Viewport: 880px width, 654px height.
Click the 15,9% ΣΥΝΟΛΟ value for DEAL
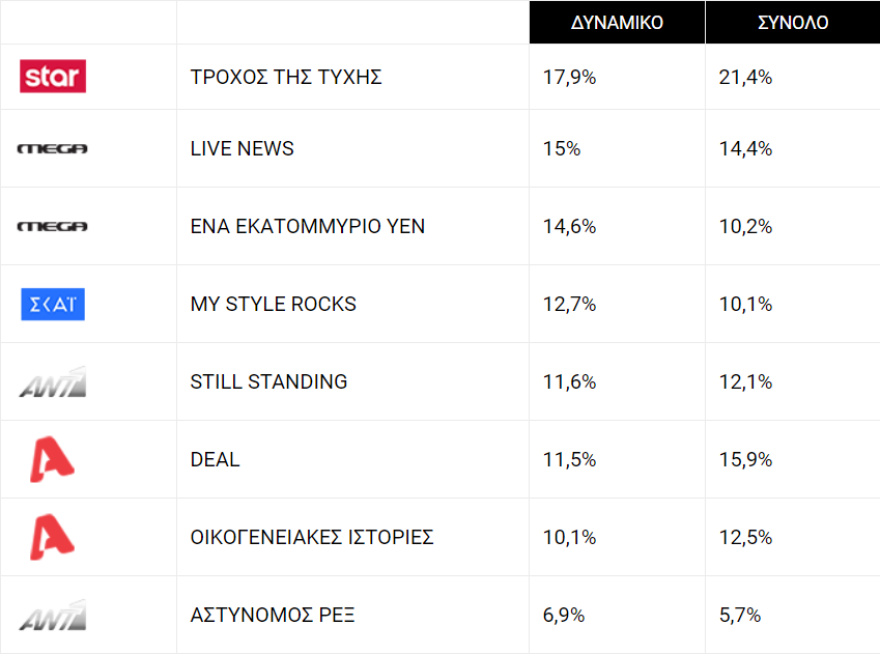(746, 460)
